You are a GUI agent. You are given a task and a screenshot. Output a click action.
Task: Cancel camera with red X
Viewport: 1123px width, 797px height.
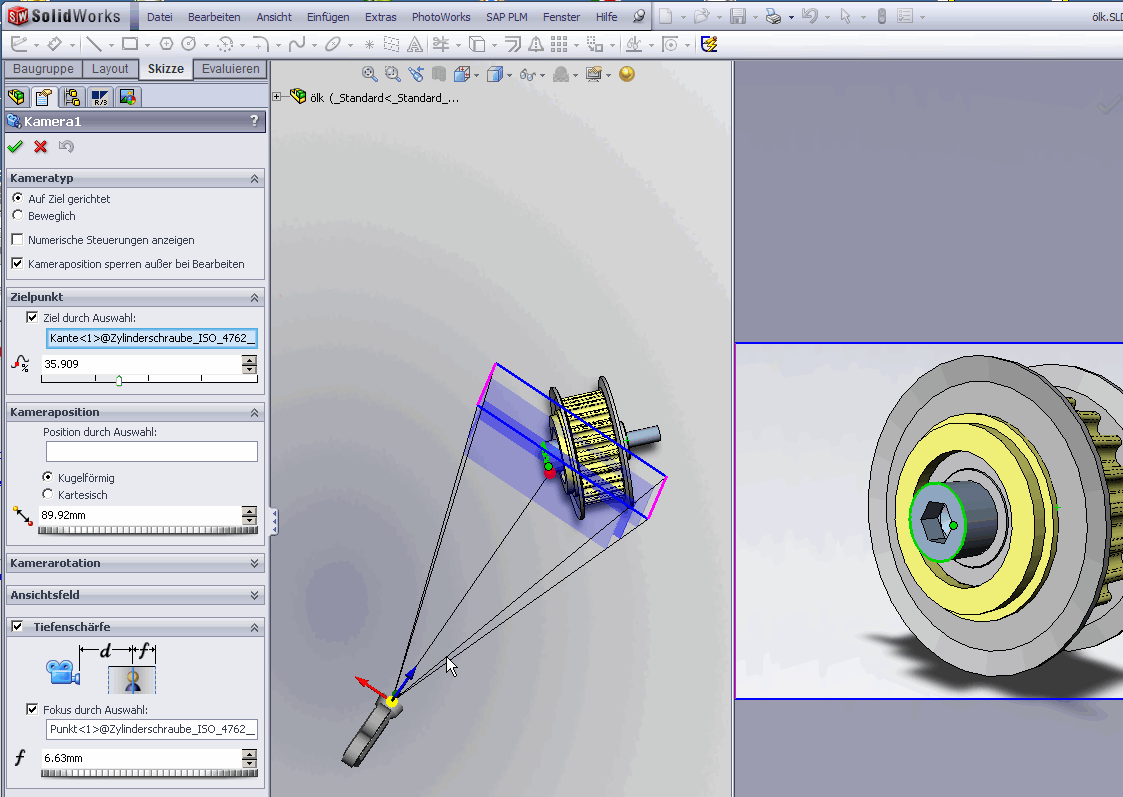click(40, 146)
